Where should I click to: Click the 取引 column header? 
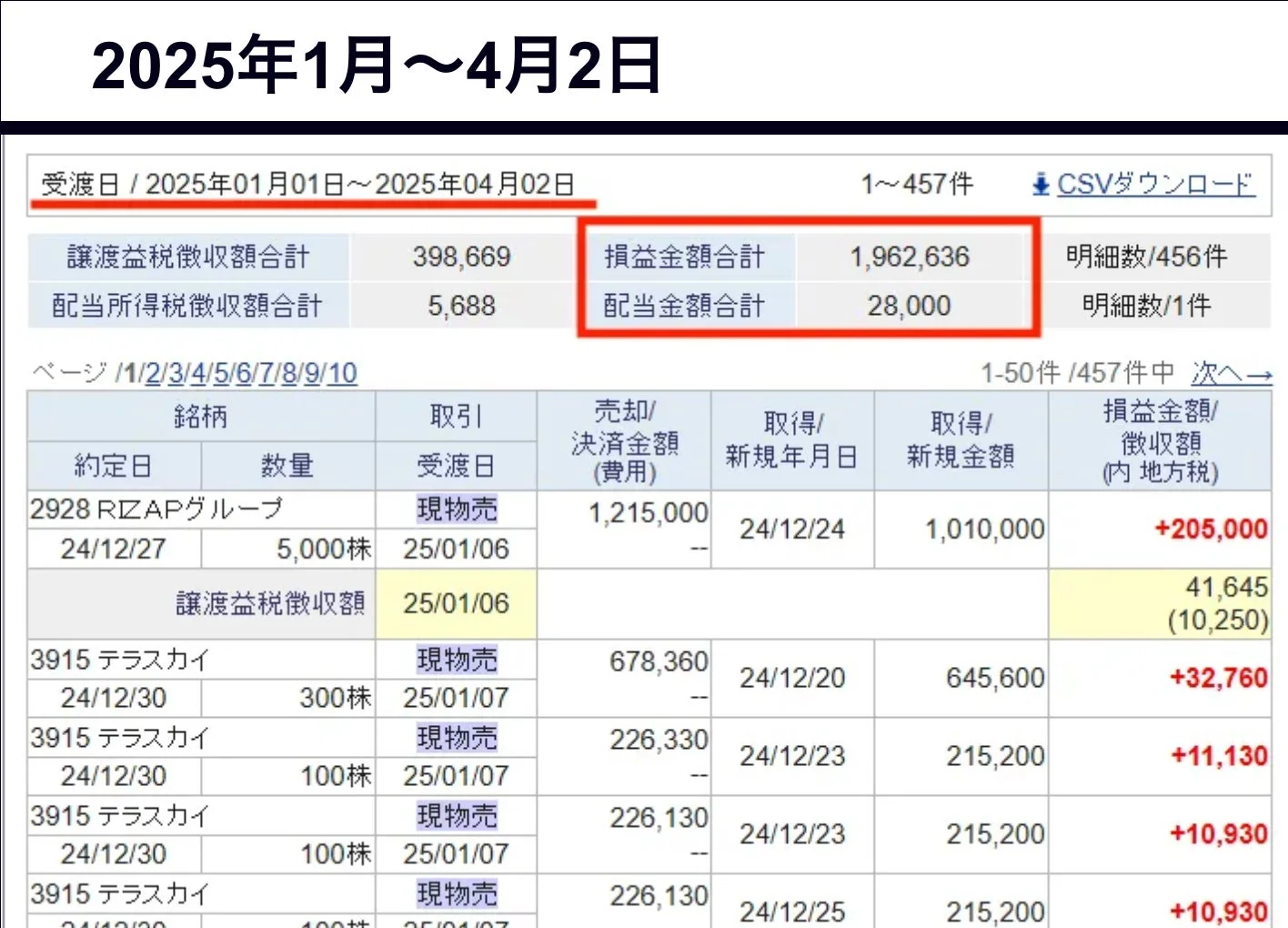[x=457, y=416]
